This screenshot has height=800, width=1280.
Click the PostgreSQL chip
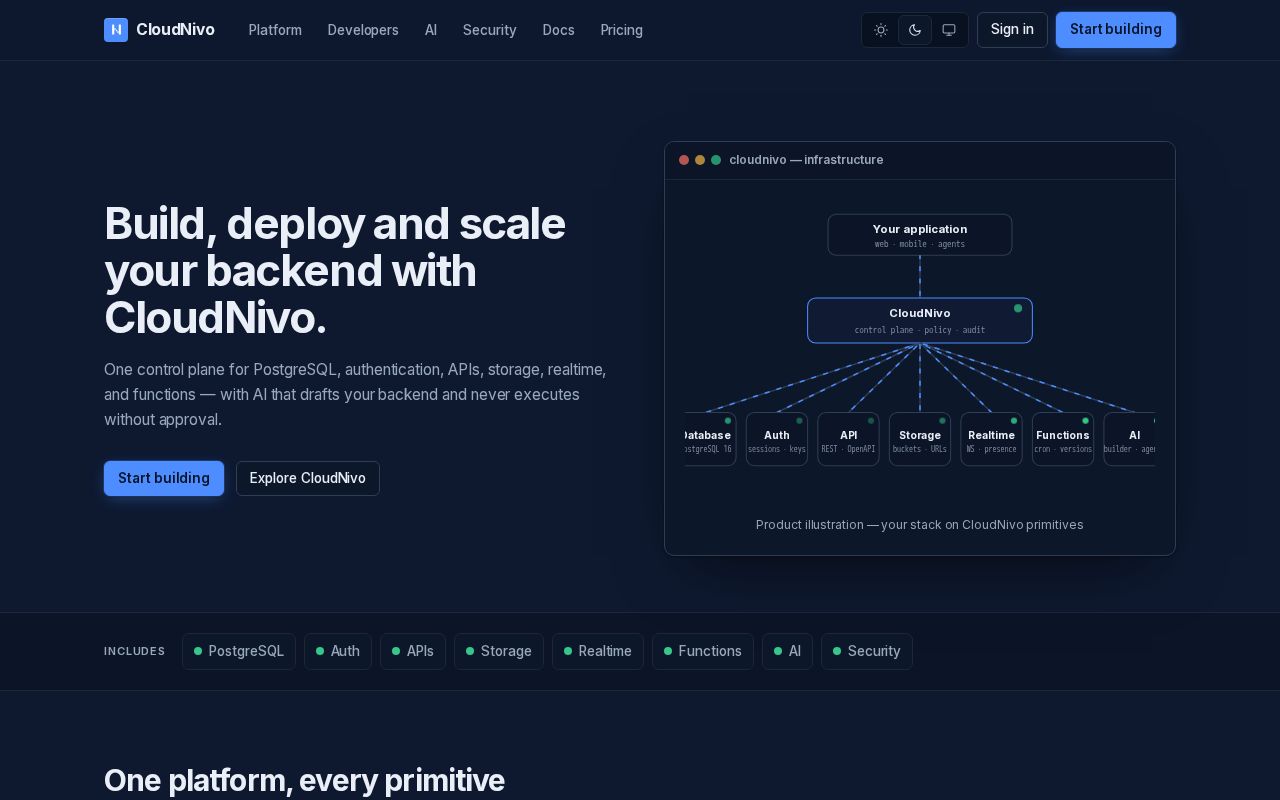click(239, 651)
